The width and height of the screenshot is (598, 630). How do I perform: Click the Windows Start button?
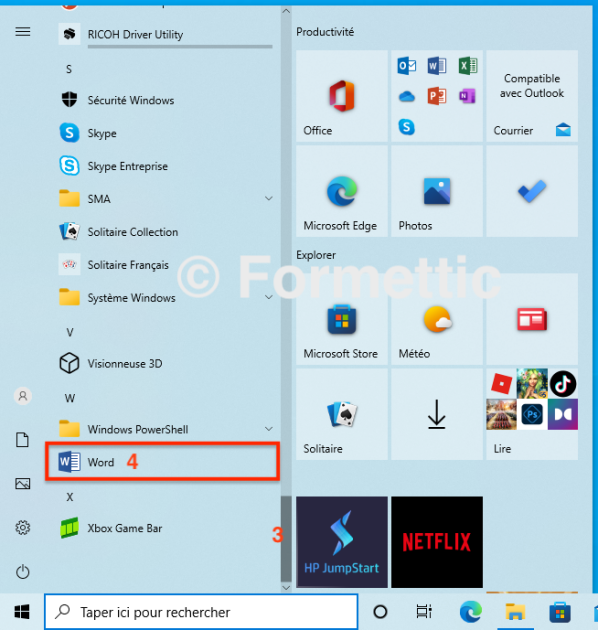coord(22,612)
